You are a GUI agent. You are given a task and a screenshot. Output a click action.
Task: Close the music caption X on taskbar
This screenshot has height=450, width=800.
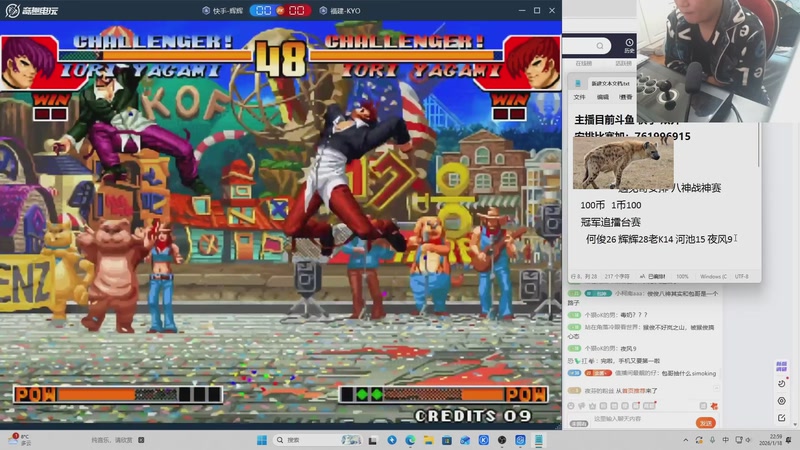141,440
